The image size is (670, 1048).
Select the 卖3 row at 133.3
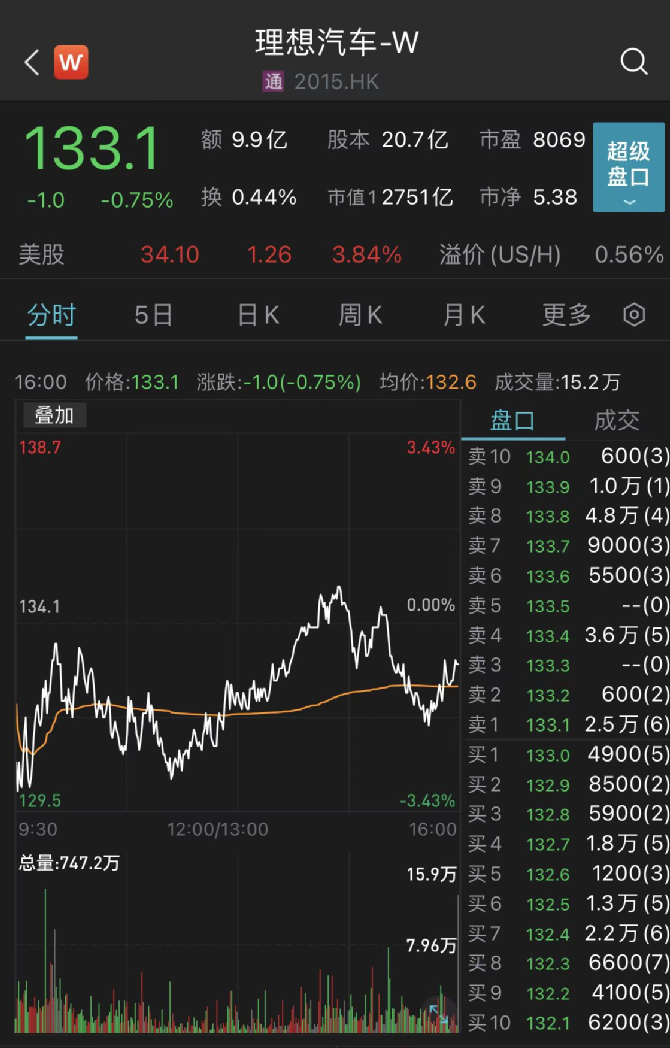tap(566, 665)
